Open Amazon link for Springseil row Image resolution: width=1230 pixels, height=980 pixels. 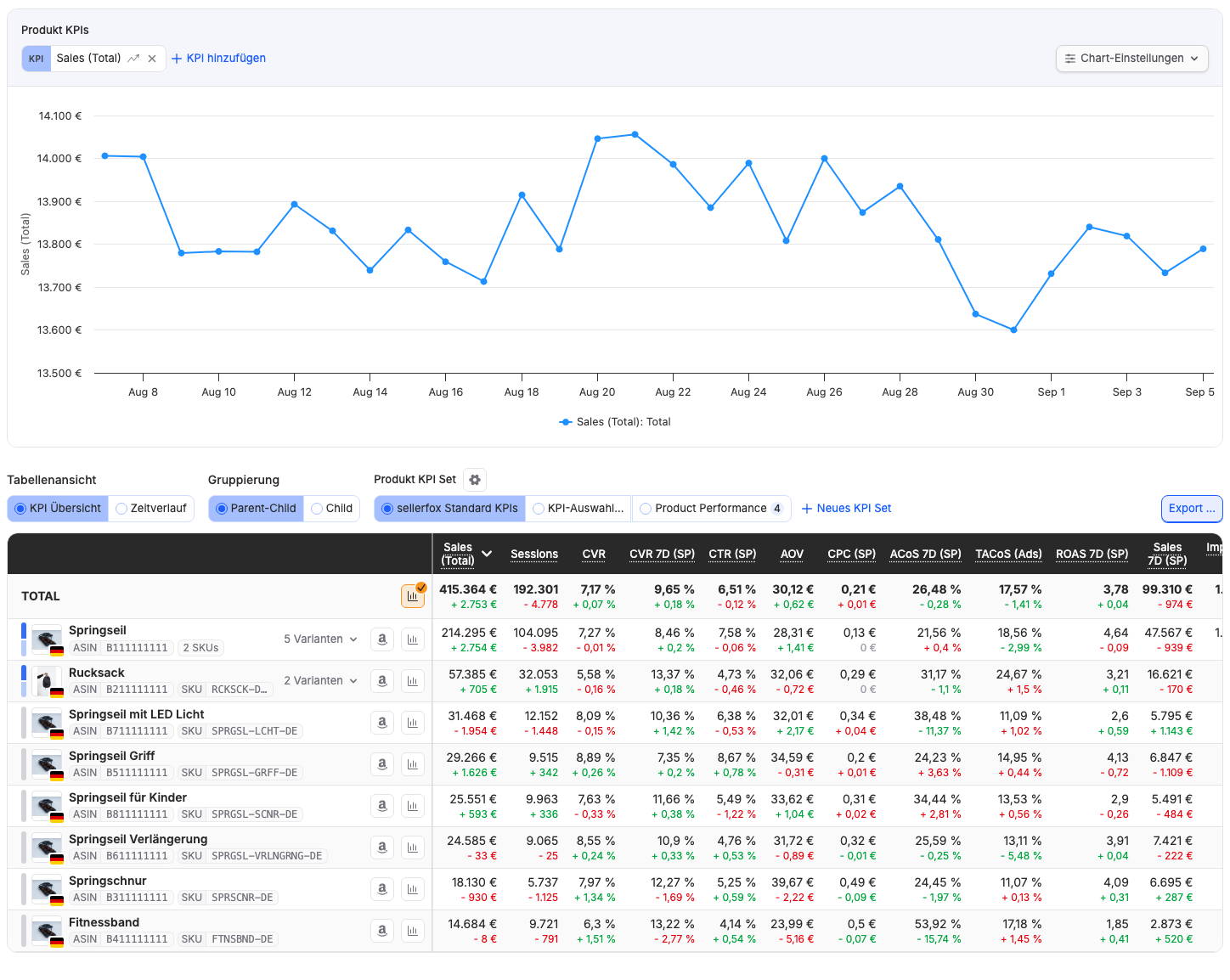(382, 639)
